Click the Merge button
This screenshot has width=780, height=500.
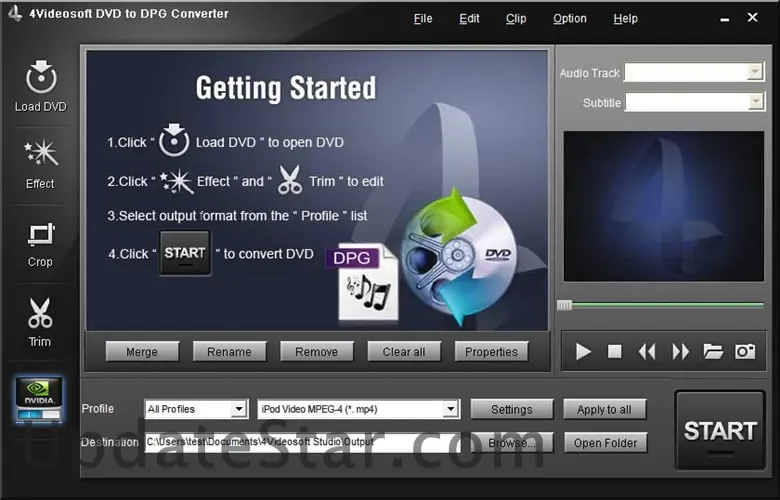[x=142, y=351]
